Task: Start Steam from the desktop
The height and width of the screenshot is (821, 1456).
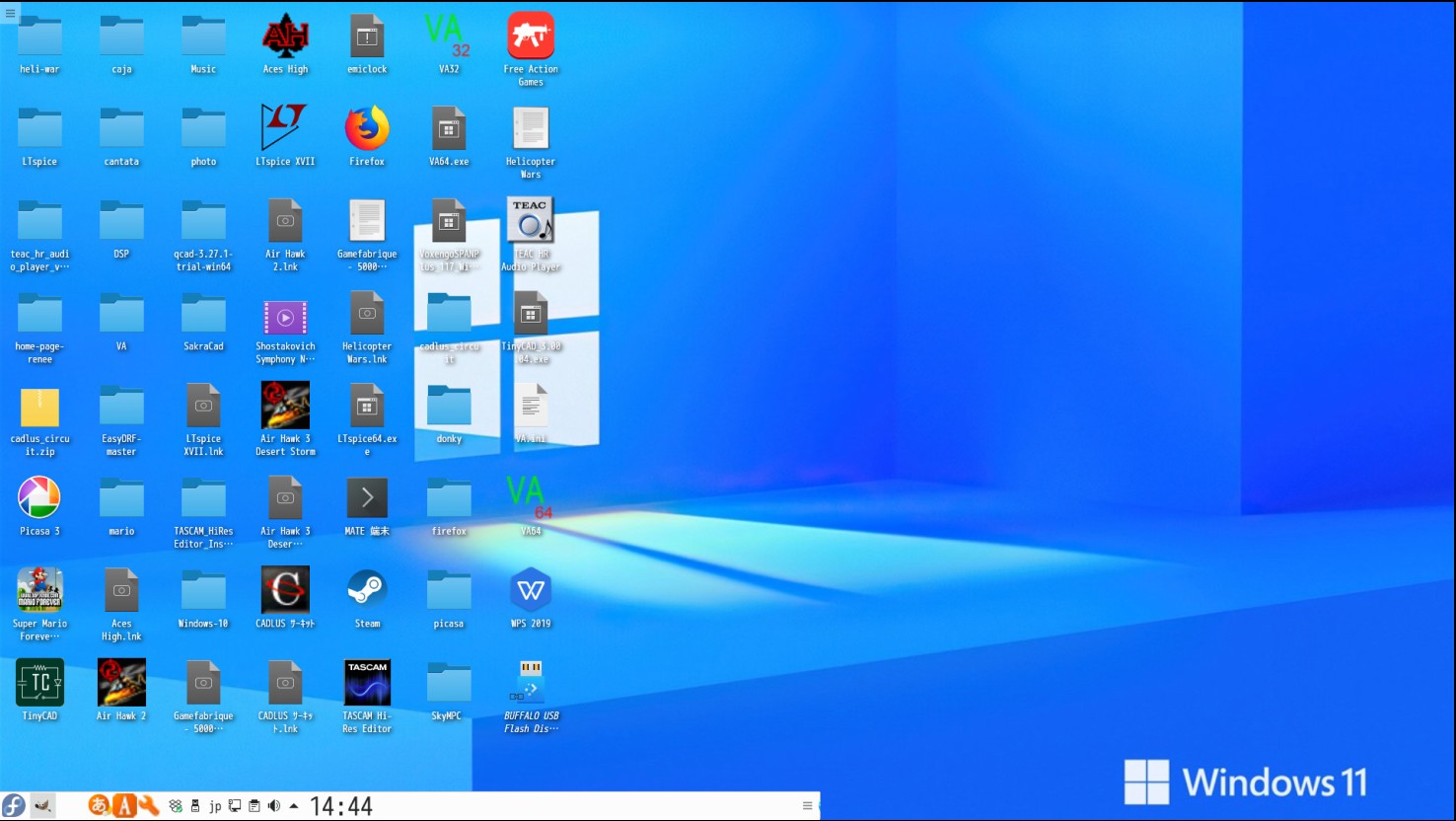Action: pos(366,590)
